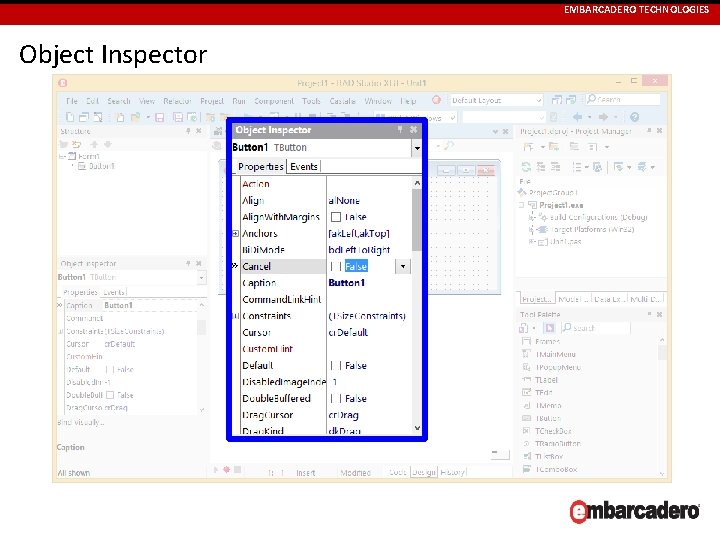Click the scroll-down arrow in enlarged Object Inspector

[416, 428]
